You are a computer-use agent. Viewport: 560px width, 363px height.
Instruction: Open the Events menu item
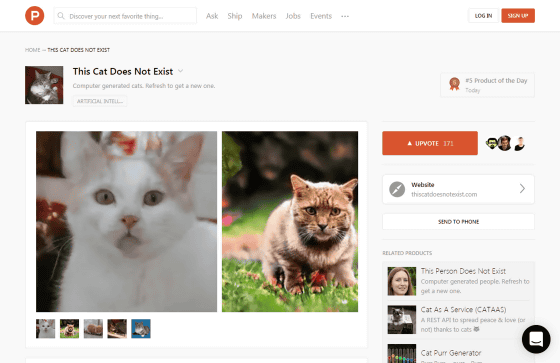tap(321, 16)
